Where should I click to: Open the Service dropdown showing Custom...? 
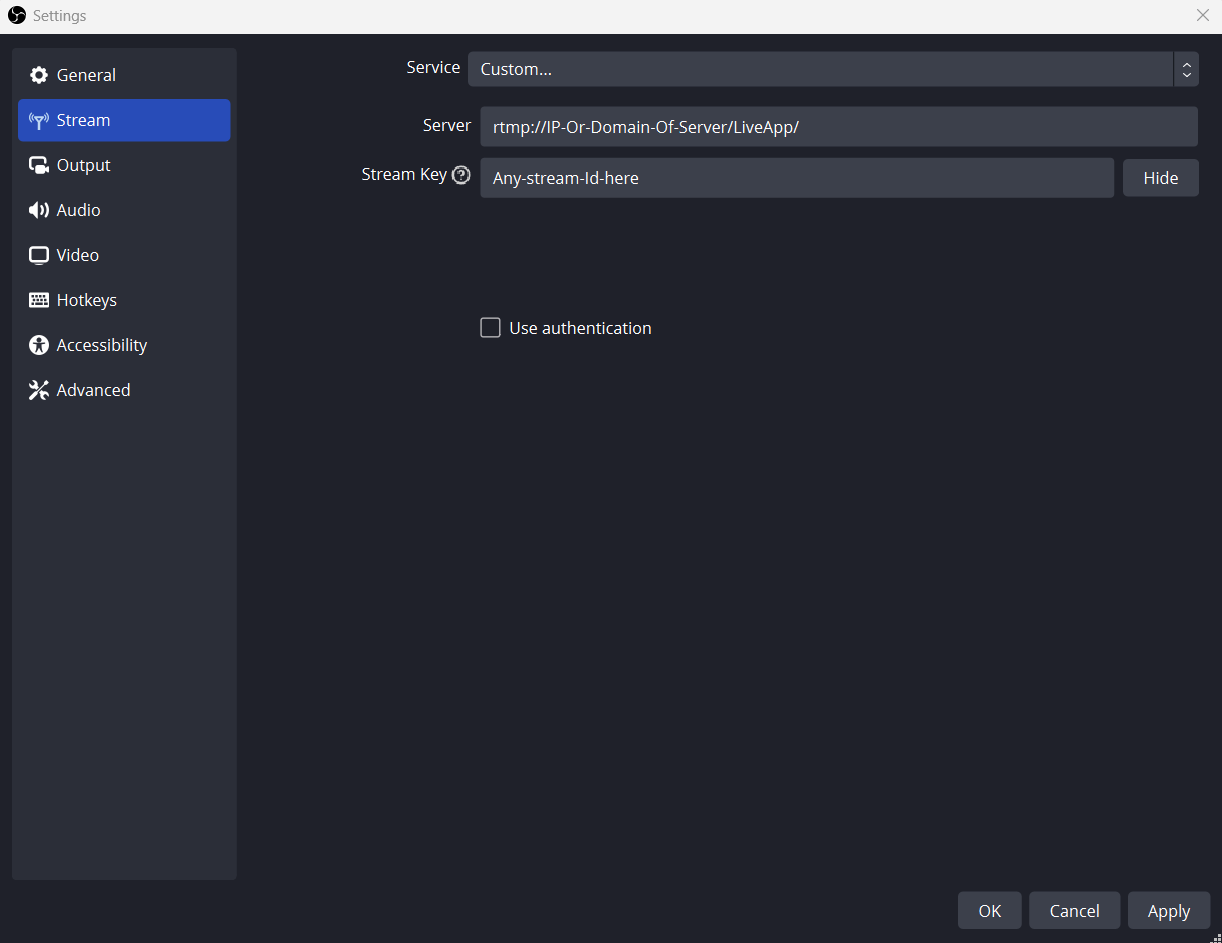833,69
